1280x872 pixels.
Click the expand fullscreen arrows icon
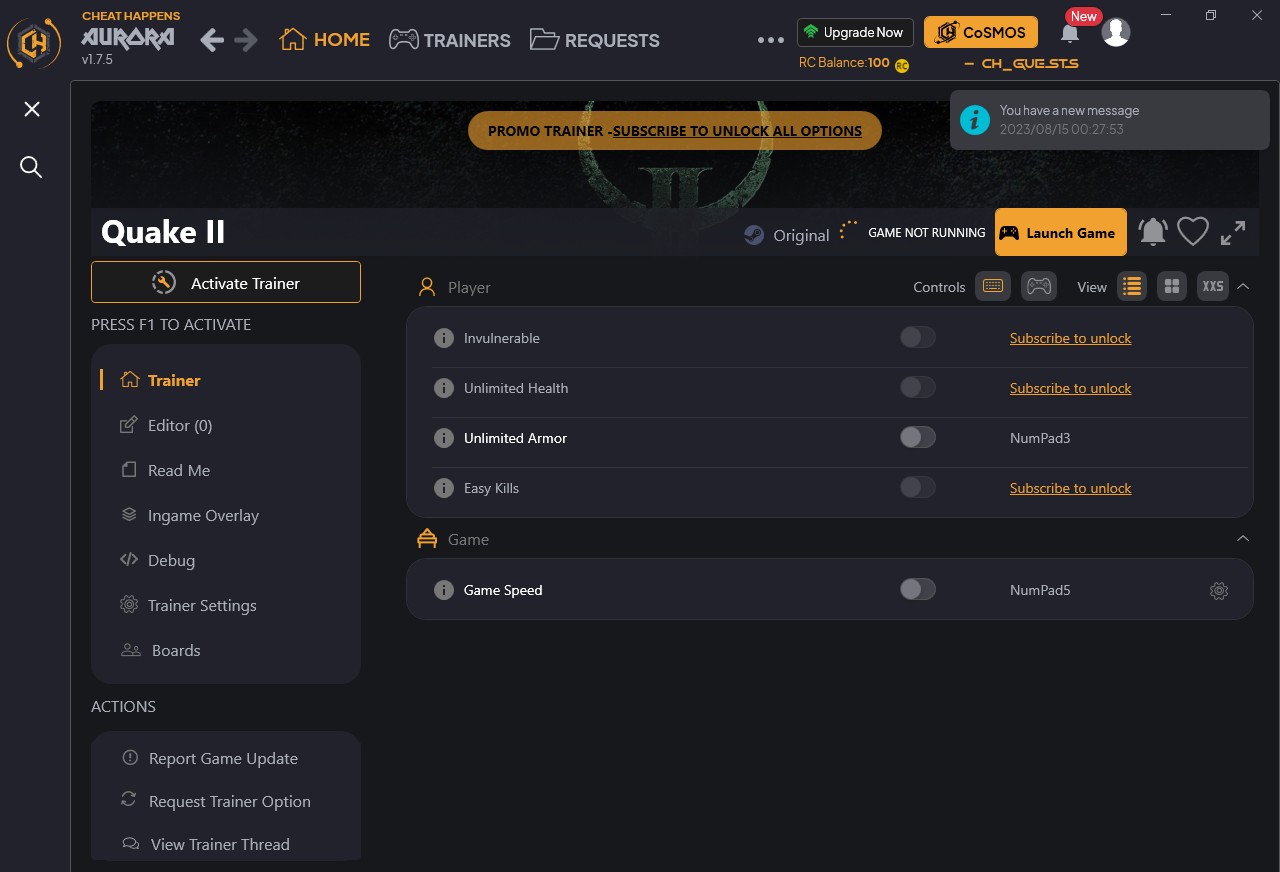point(1233,232)
